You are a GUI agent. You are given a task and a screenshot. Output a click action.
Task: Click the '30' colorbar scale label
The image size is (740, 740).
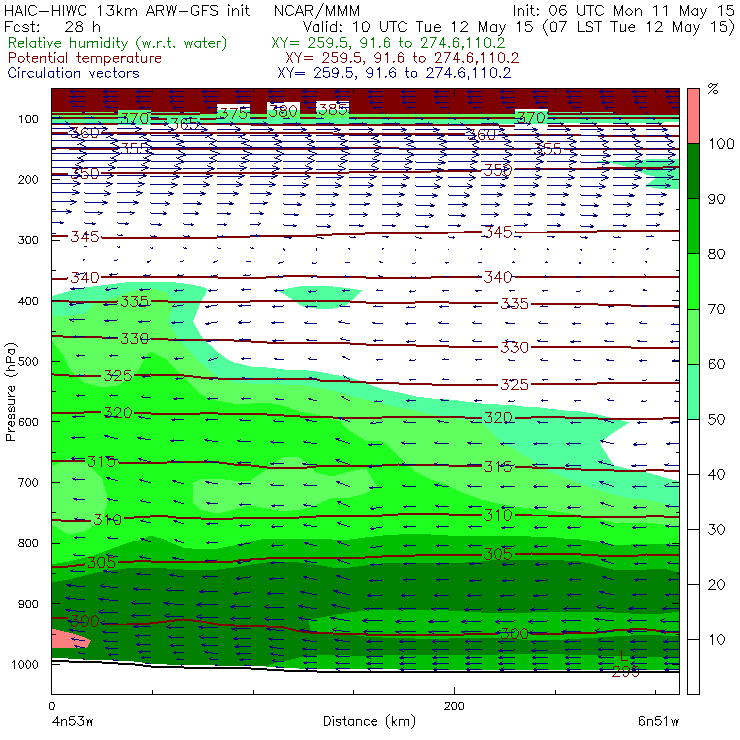716,530
